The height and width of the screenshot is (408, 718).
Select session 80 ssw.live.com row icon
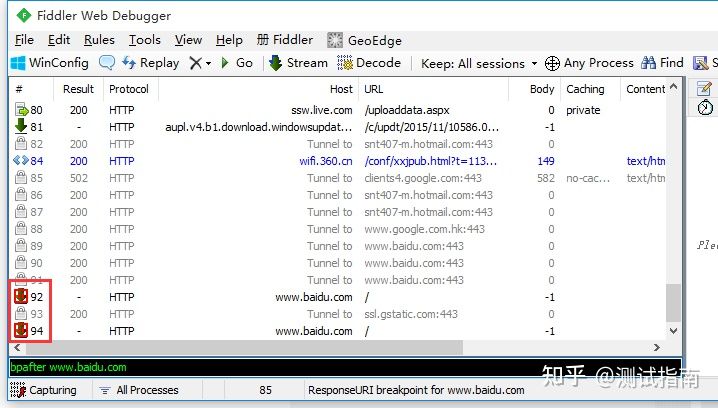(x=22, y=110)
